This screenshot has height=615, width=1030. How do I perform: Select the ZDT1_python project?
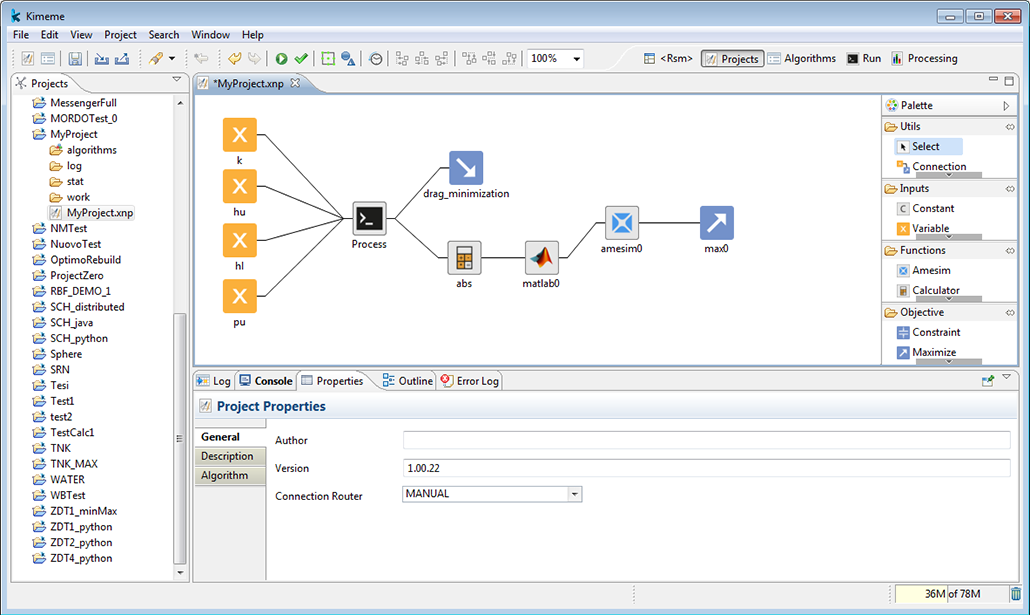72,527
